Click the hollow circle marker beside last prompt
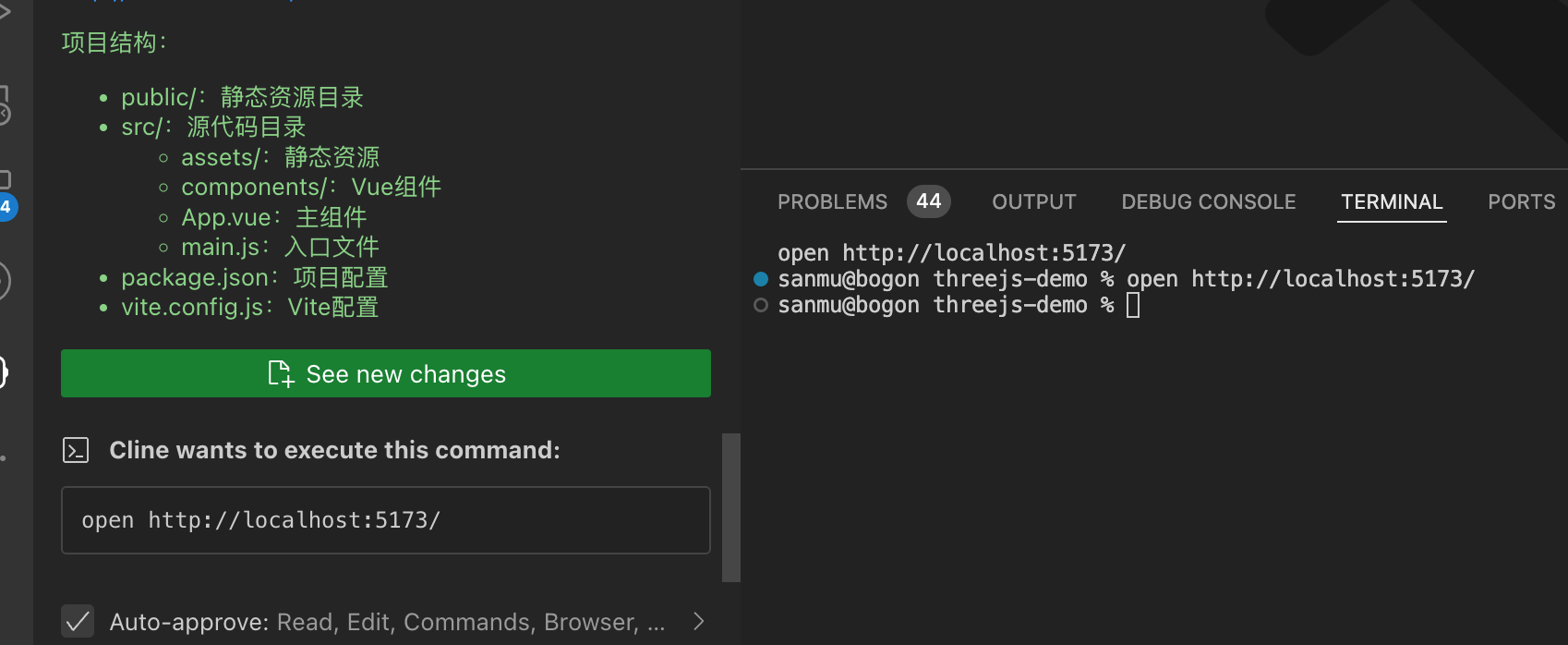1568x645 pixels. click(x=761, y=305)
